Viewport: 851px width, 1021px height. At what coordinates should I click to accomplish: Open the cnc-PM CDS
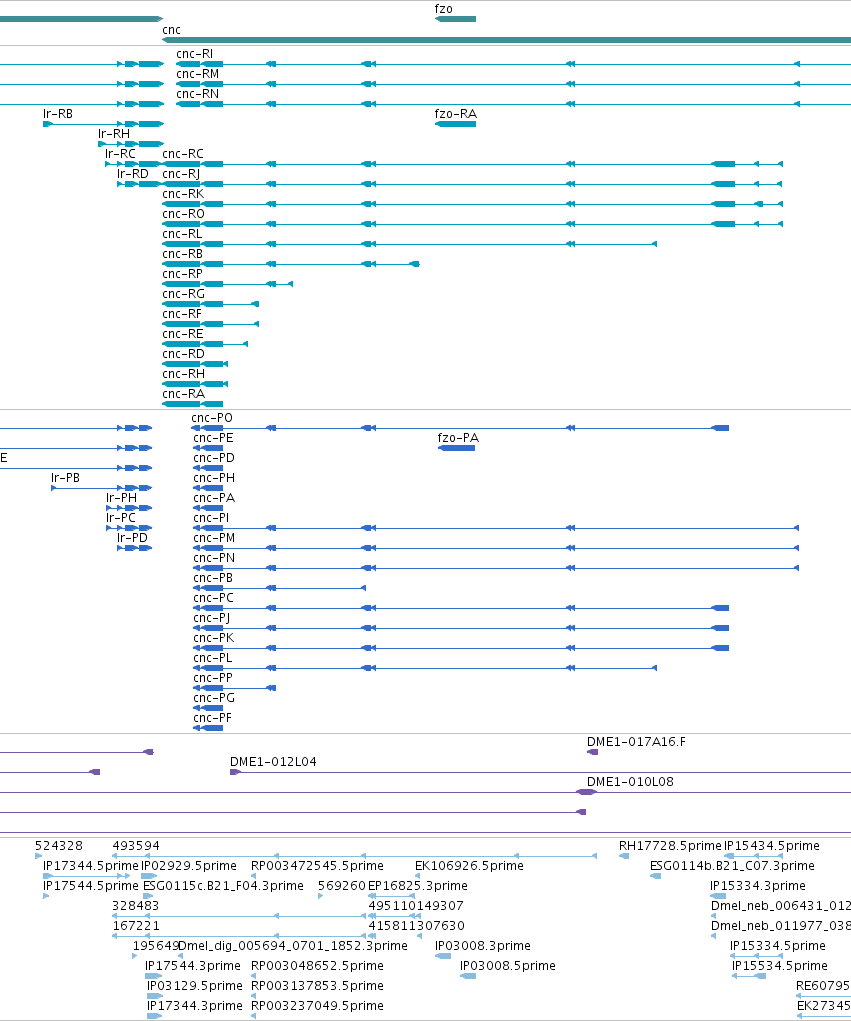(x=214, y=538)
